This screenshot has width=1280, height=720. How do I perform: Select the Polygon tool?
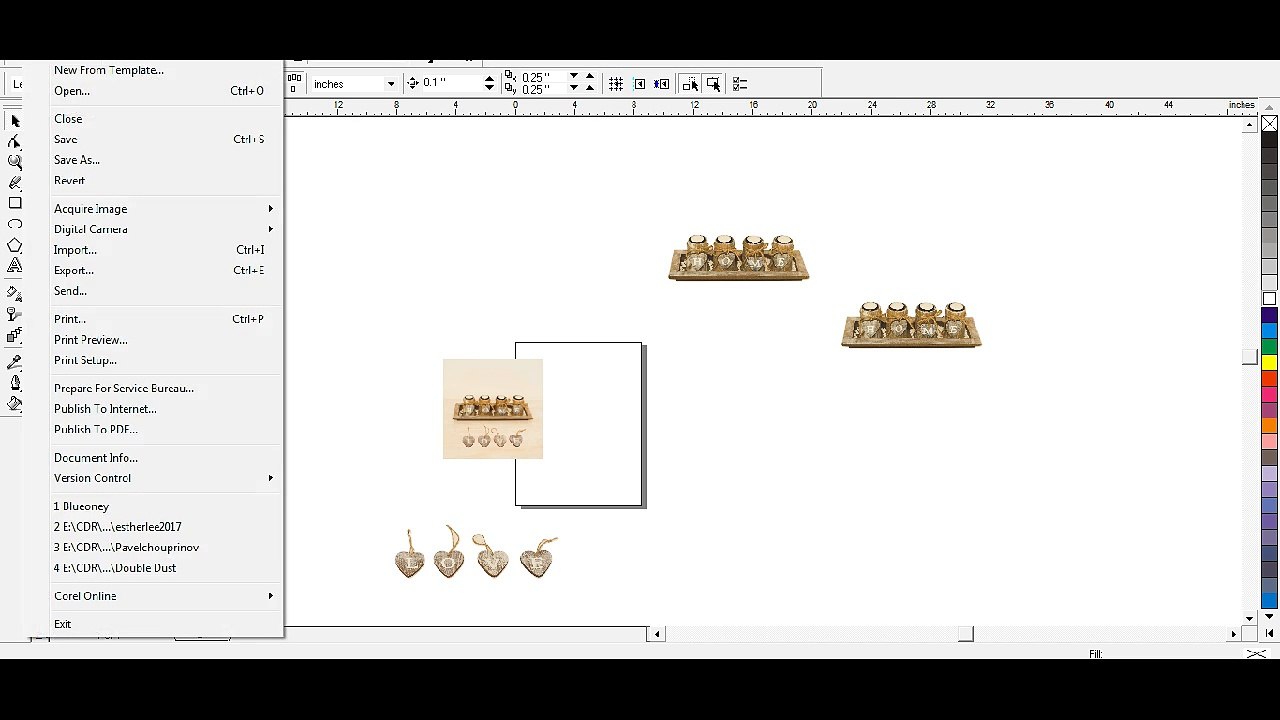coord(15,245)
